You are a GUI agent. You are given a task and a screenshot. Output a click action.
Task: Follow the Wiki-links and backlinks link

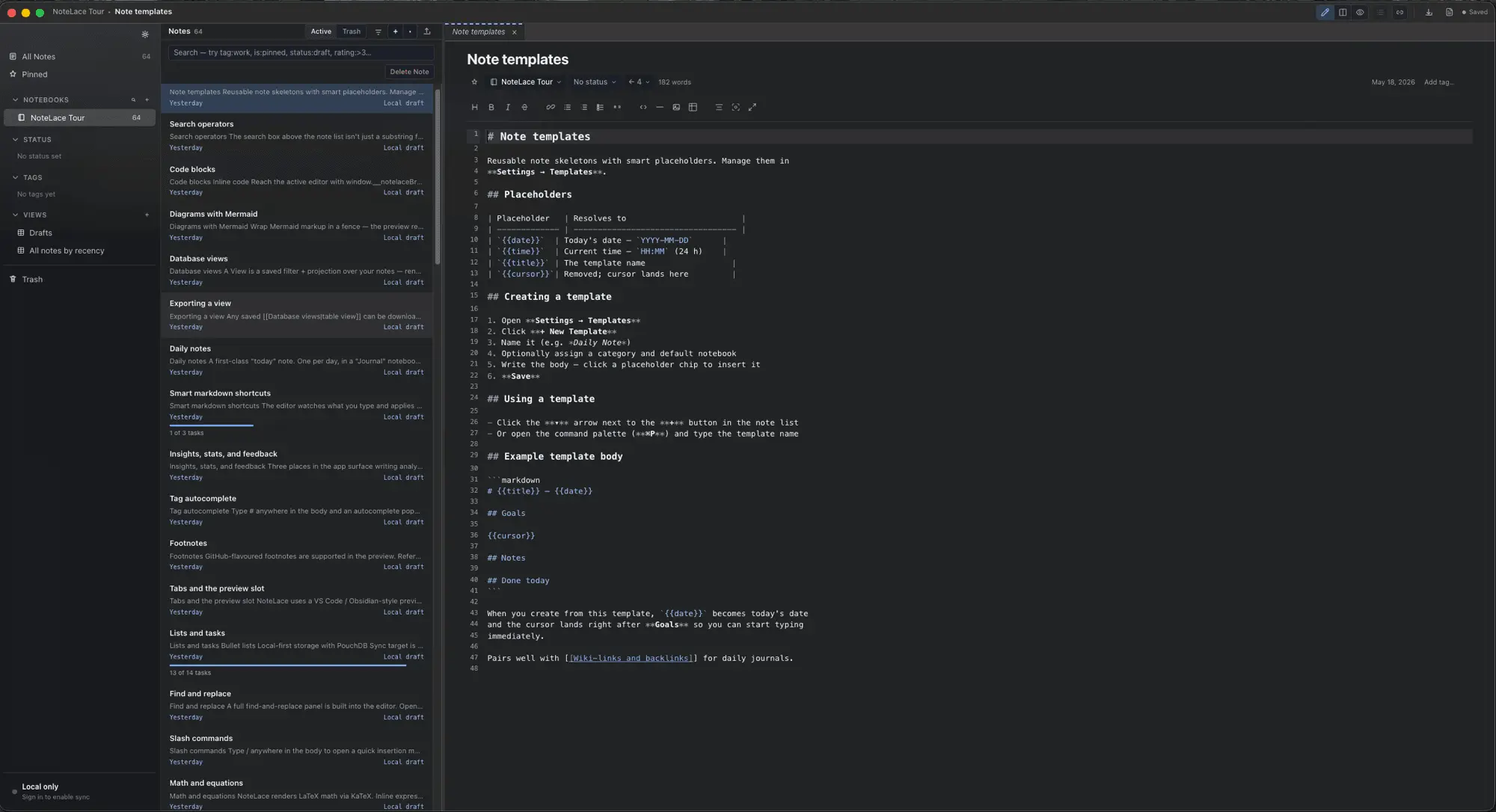[631, 659]
